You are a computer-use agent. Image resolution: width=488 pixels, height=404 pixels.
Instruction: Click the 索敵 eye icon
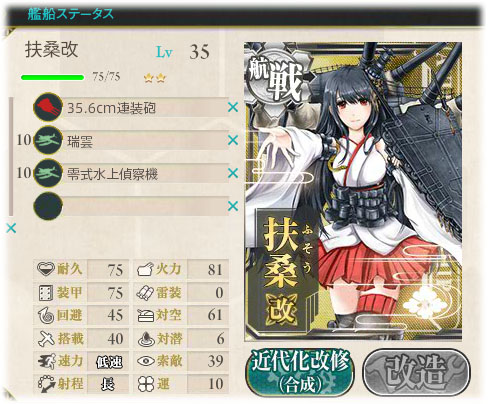click(146, 361)
